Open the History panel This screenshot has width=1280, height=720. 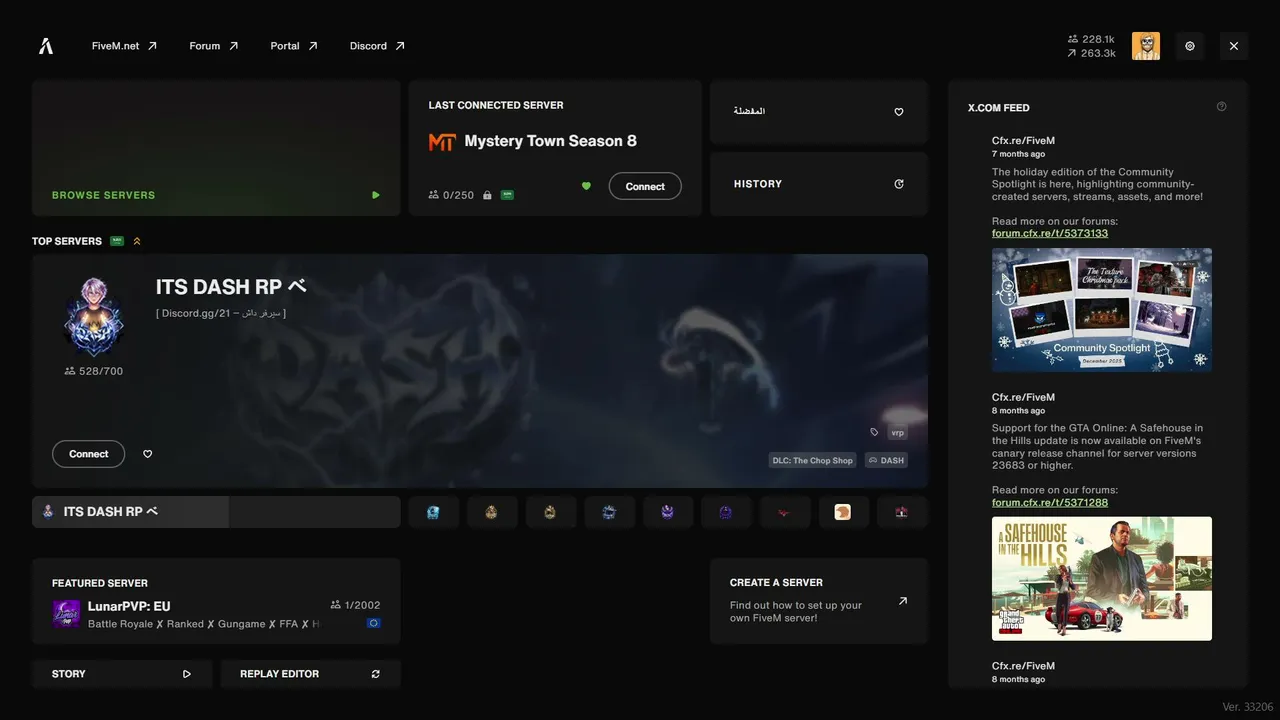tap(819, 184)
